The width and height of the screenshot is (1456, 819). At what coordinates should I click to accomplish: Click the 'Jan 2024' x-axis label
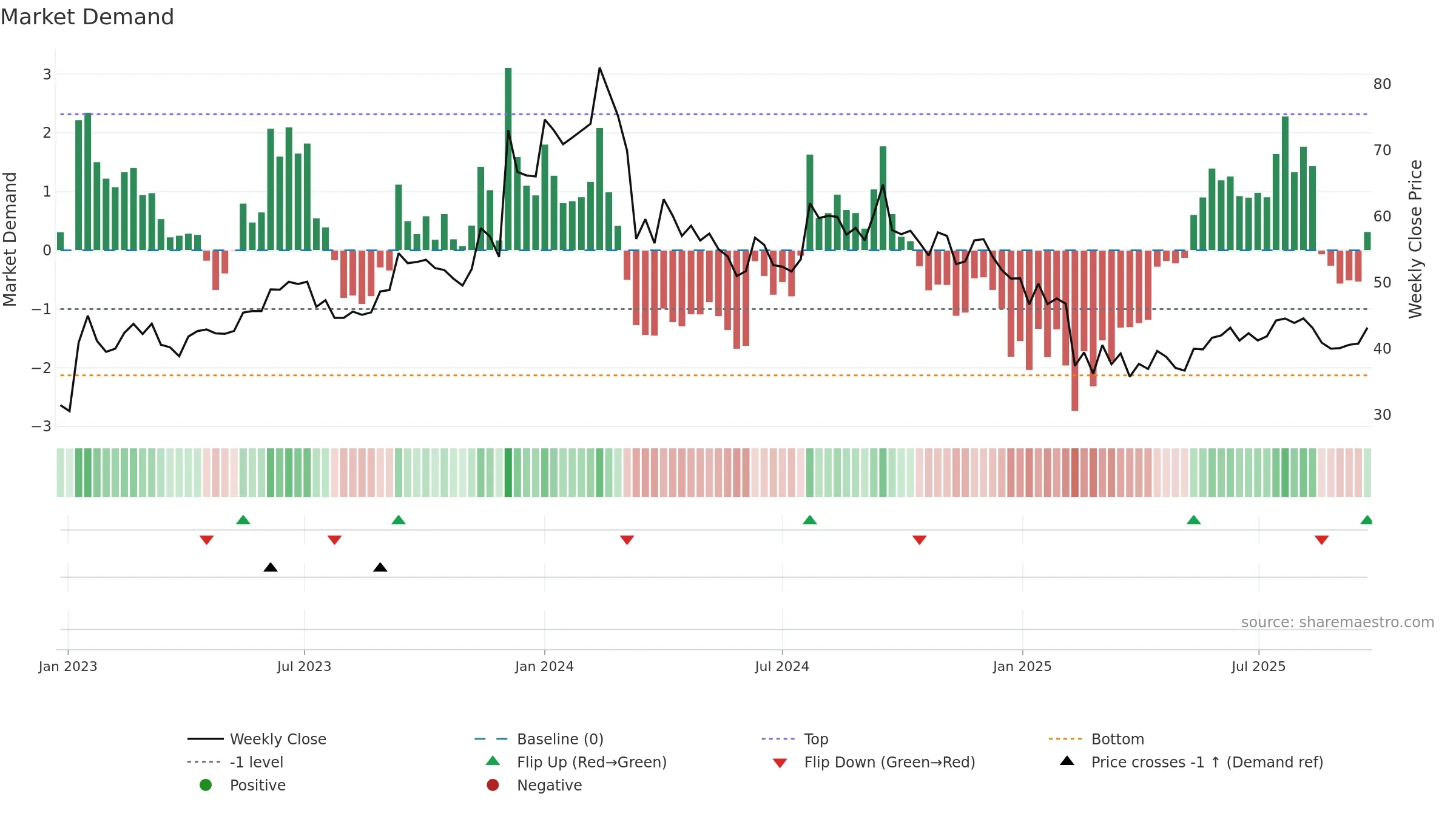(545, 666)
